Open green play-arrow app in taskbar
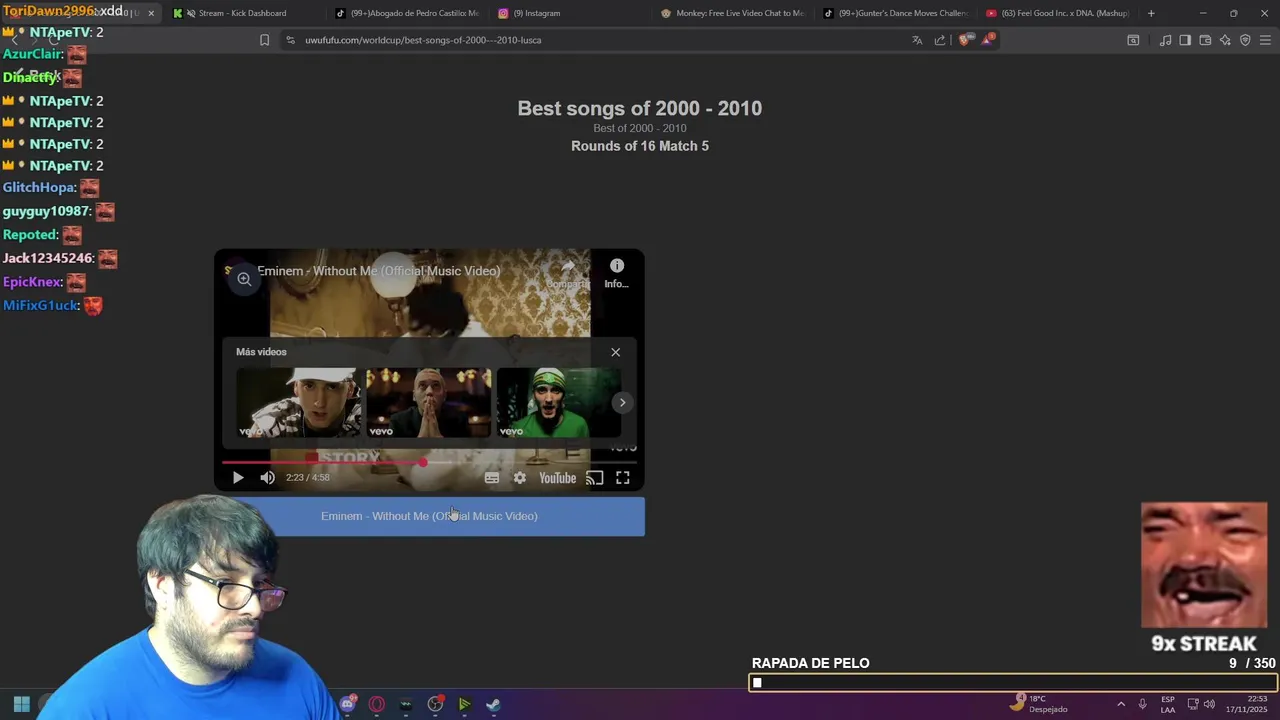The image size is (1280, 720). tap(464, 704)
